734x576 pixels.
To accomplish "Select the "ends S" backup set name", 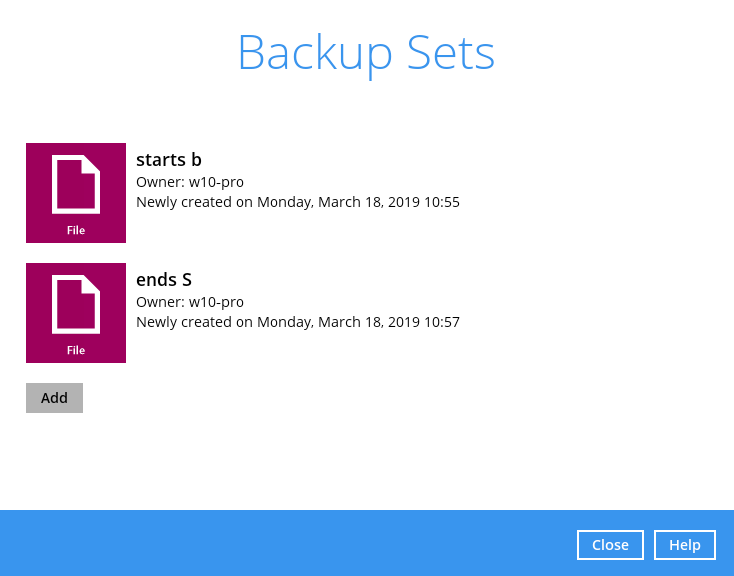I will pyautogui.click(x=164, y=280).
